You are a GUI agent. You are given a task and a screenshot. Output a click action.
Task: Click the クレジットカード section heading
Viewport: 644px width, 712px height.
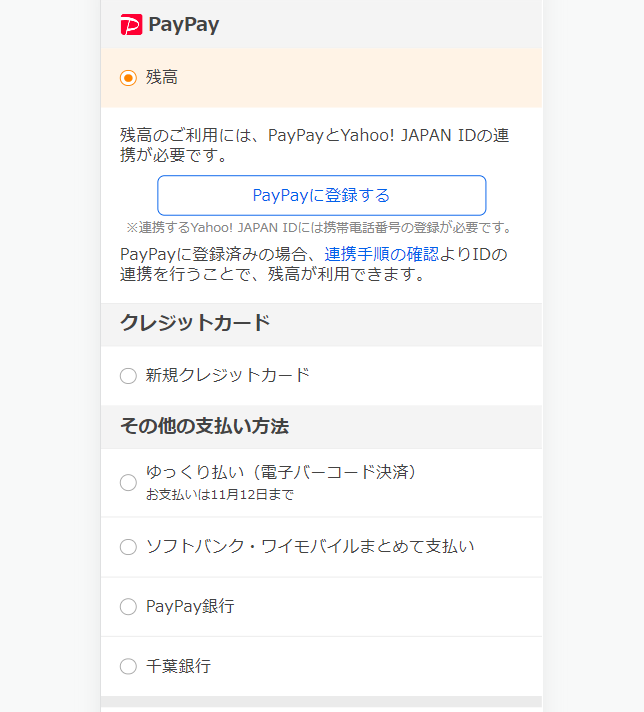tap(195, 323)
